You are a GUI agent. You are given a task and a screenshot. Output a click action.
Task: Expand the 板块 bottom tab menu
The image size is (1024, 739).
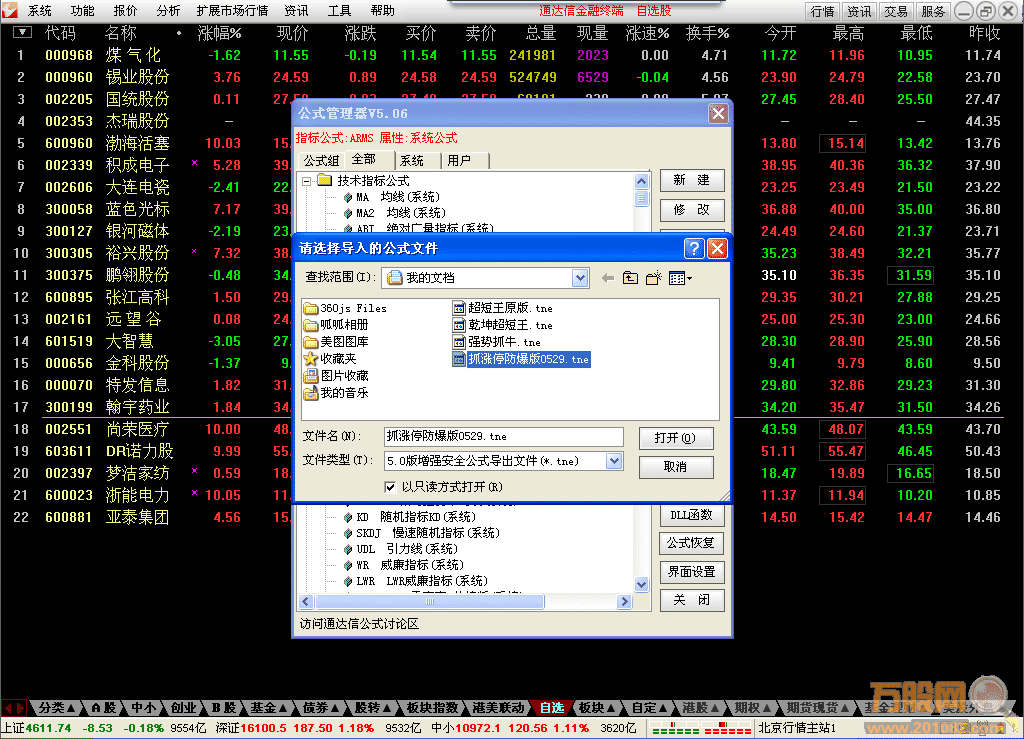coord(611,708)
